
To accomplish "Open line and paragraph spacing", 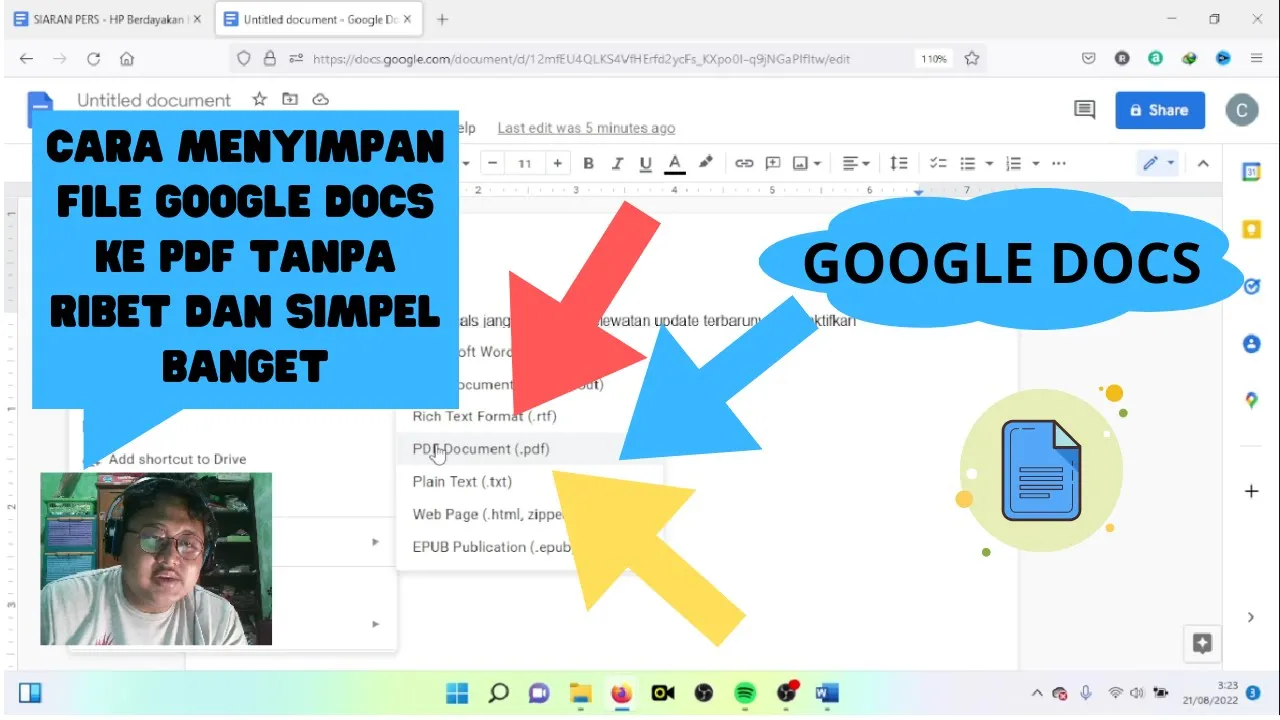I will click(899, 163).
